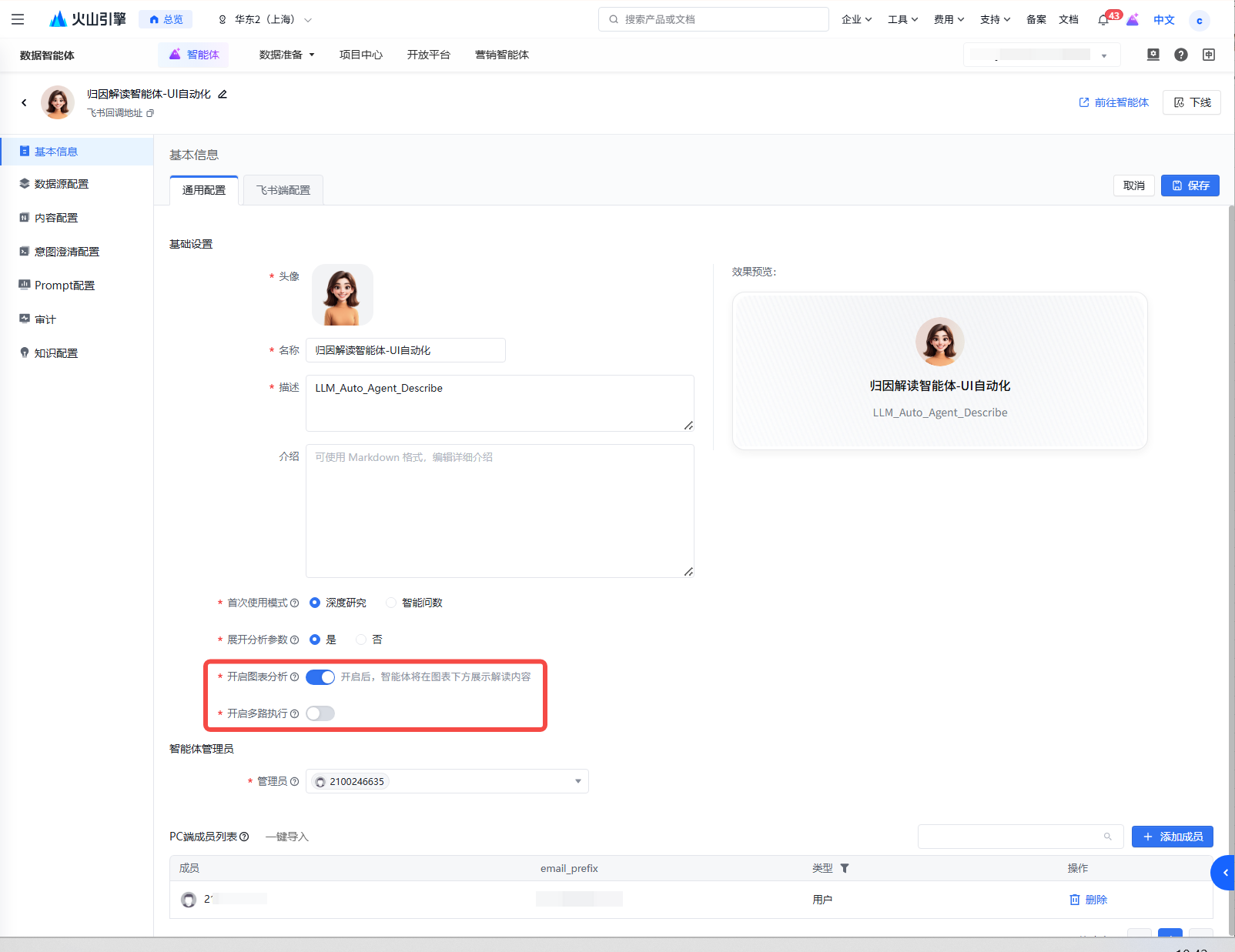Expand the 数据准备 menu

point(286,55)
